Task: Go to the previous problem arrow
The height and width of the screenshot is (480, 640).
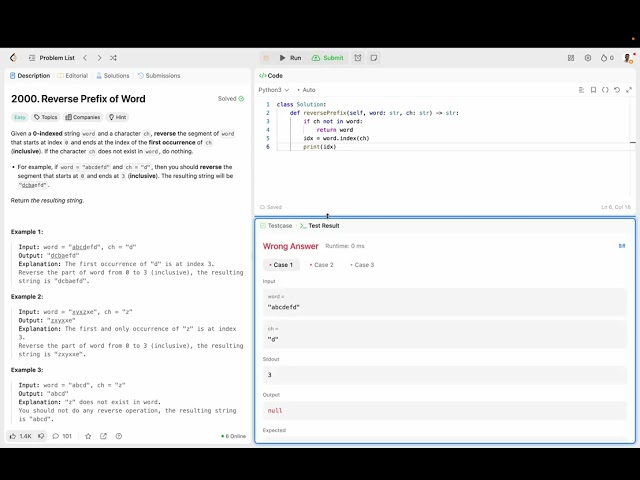Action: tap(85, 58)
